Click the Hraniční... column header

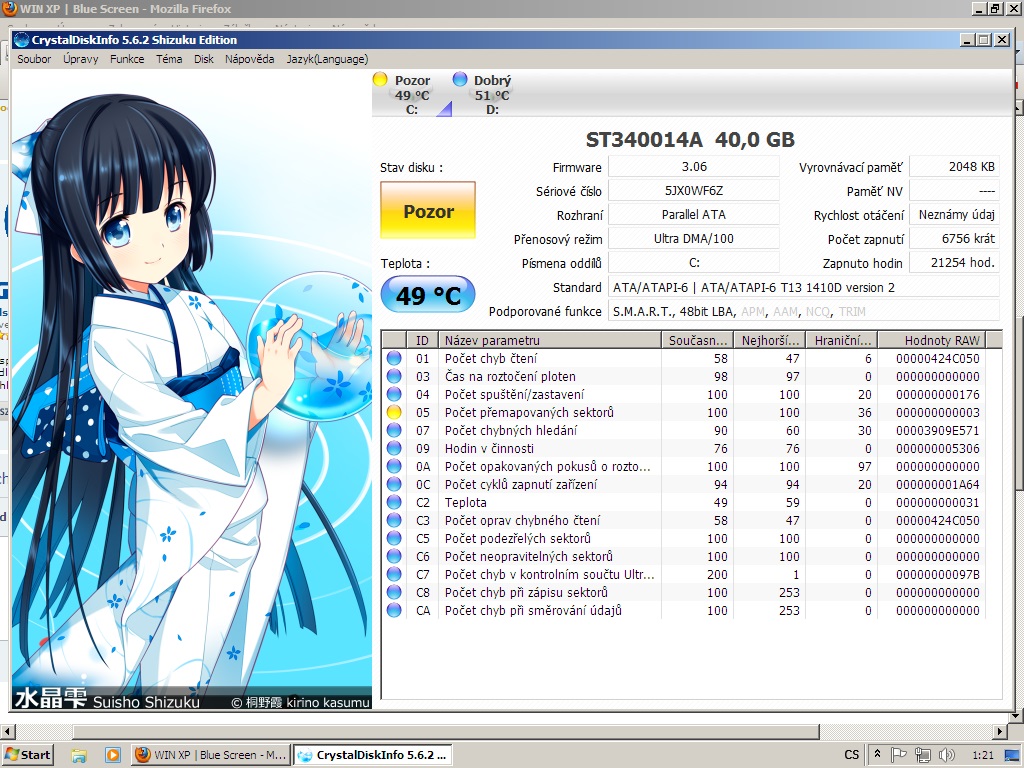842,340
